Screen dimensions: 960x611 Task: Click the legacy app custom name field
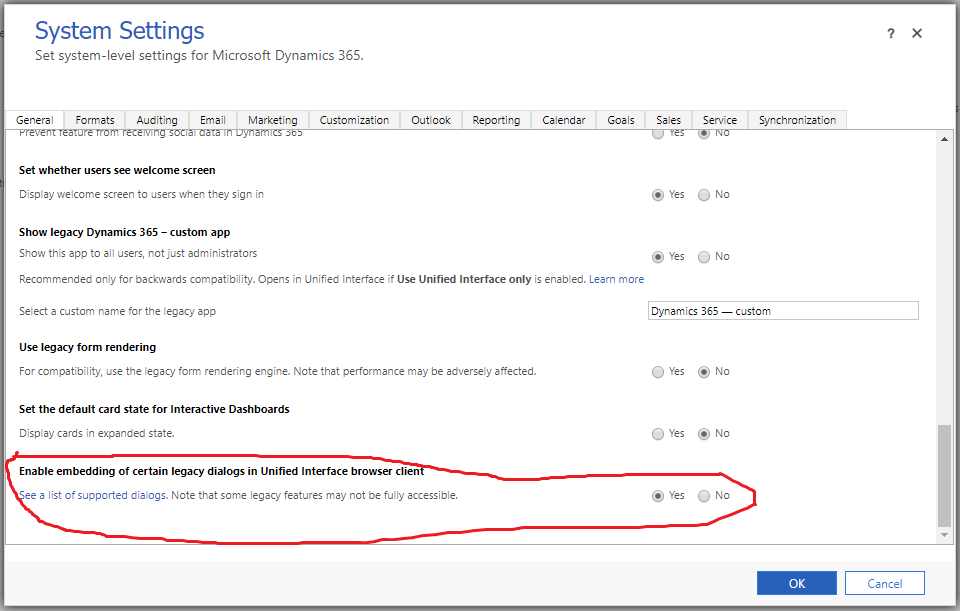coord(783,310)
